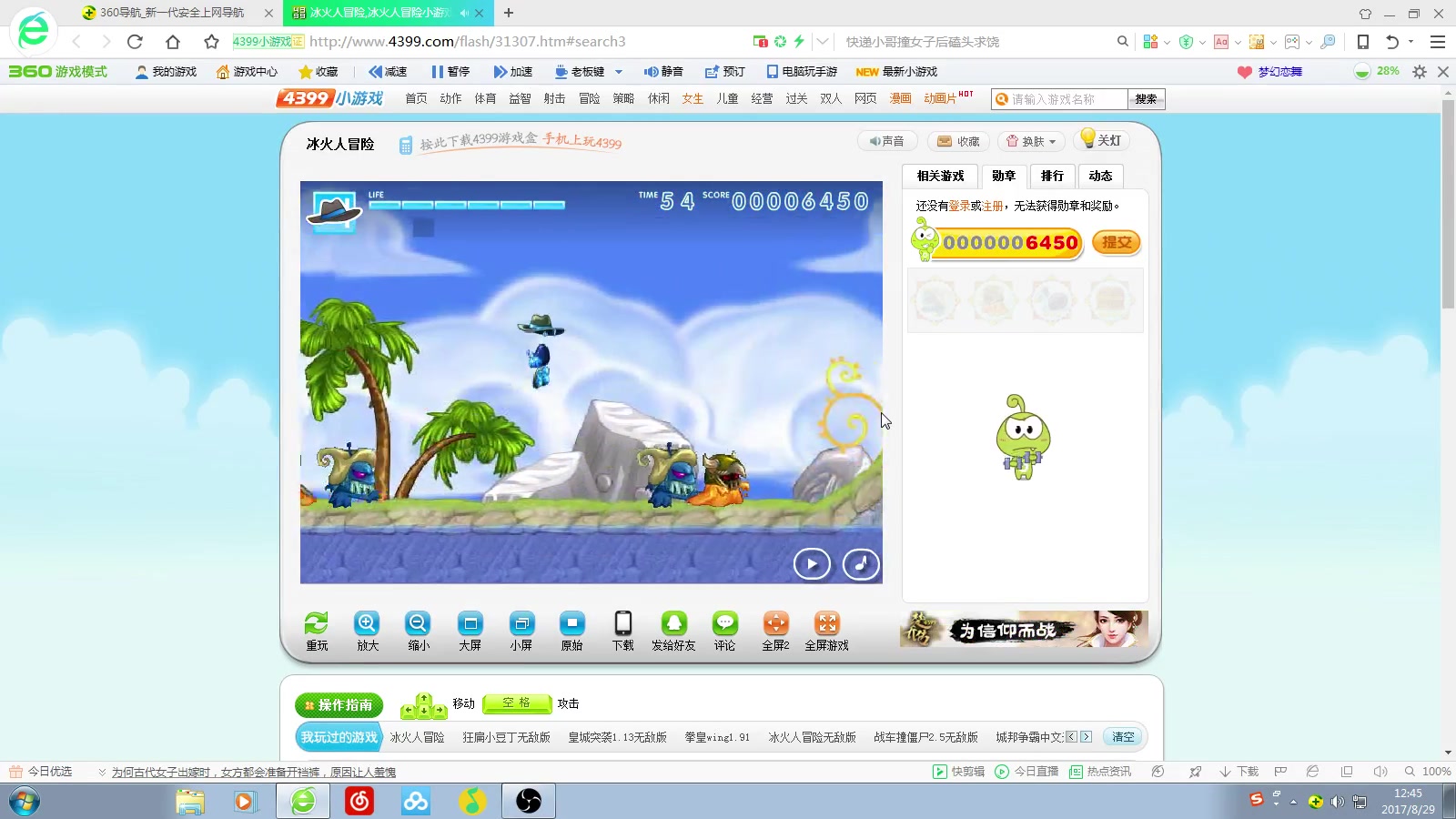Image resolution: width=1456 pixels, height=819 pixels.
Task: Click the 4399小游戏 logo
Action: 330,98
